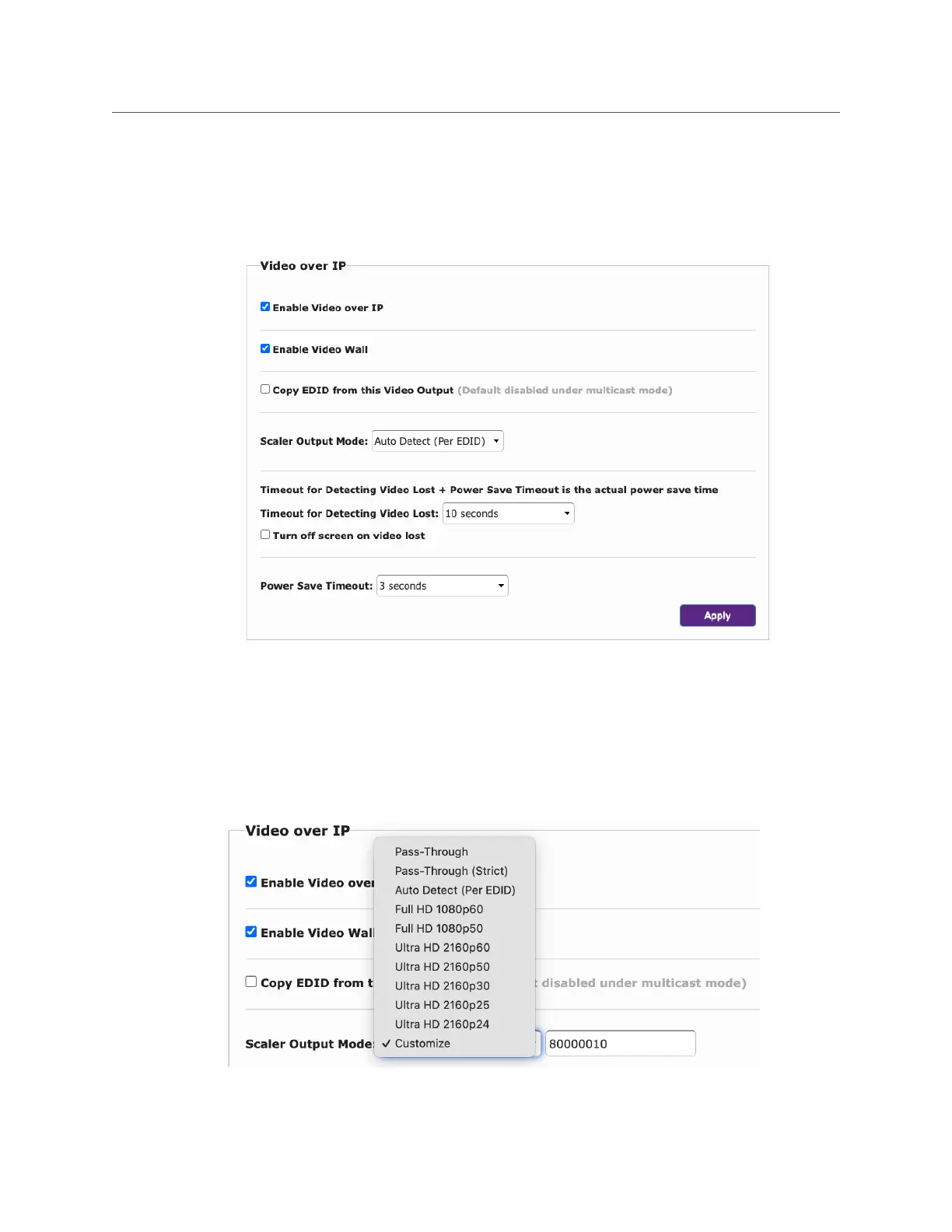Select Ultra HD 2160p30 option

[443, 985]
